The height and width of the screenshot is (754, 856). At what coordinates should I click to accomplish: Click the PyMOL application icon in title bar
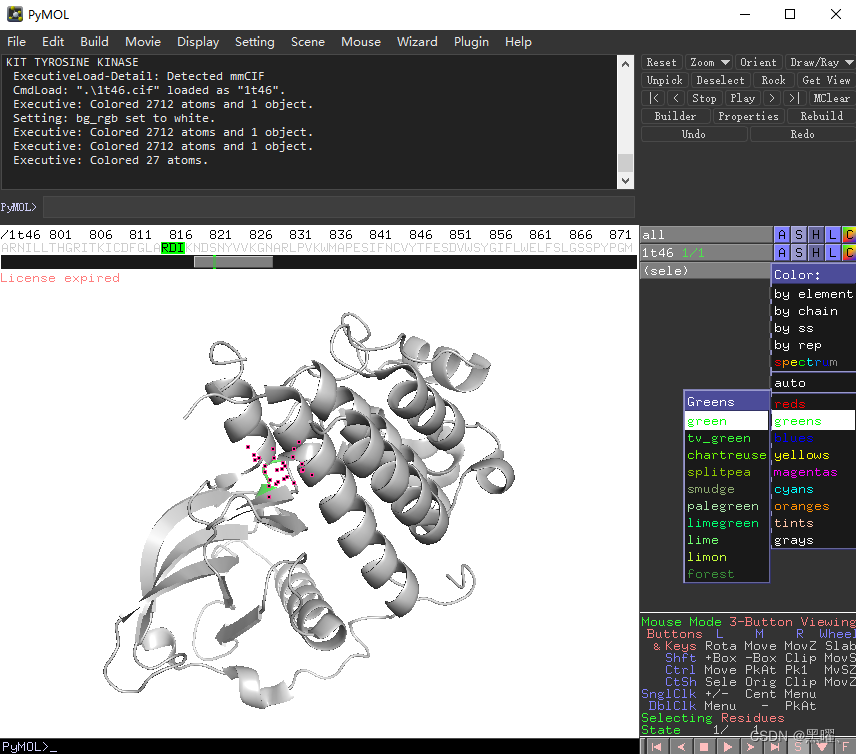pos(15,14)
